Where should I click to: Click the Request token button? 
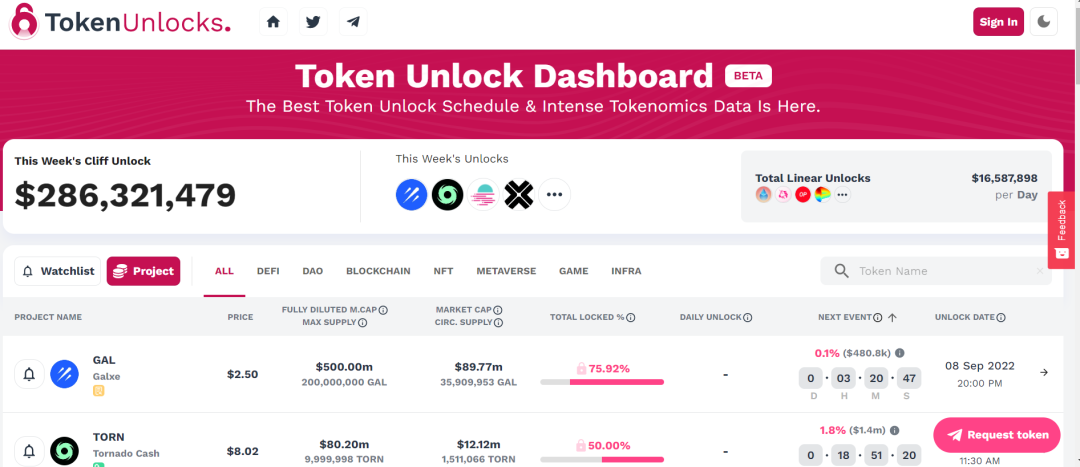click(996, 435)
